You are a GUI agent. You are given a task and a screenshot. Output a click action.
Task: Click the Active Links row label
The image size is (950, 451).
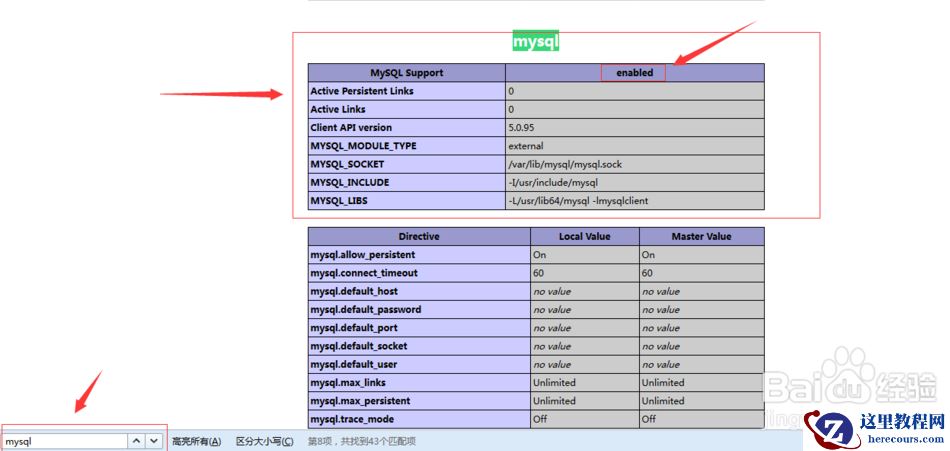[338, 109]
